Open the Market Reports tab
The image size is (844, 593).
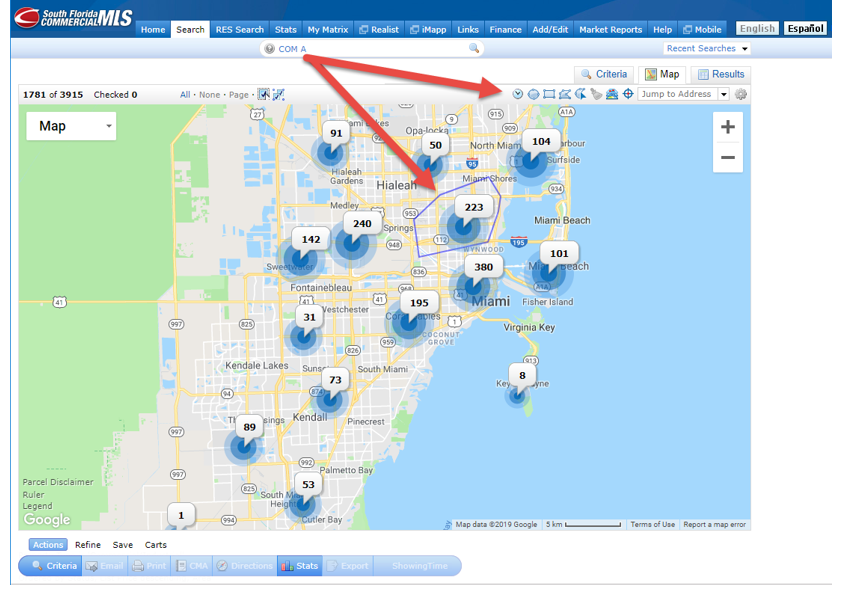[x=610, y=30]
